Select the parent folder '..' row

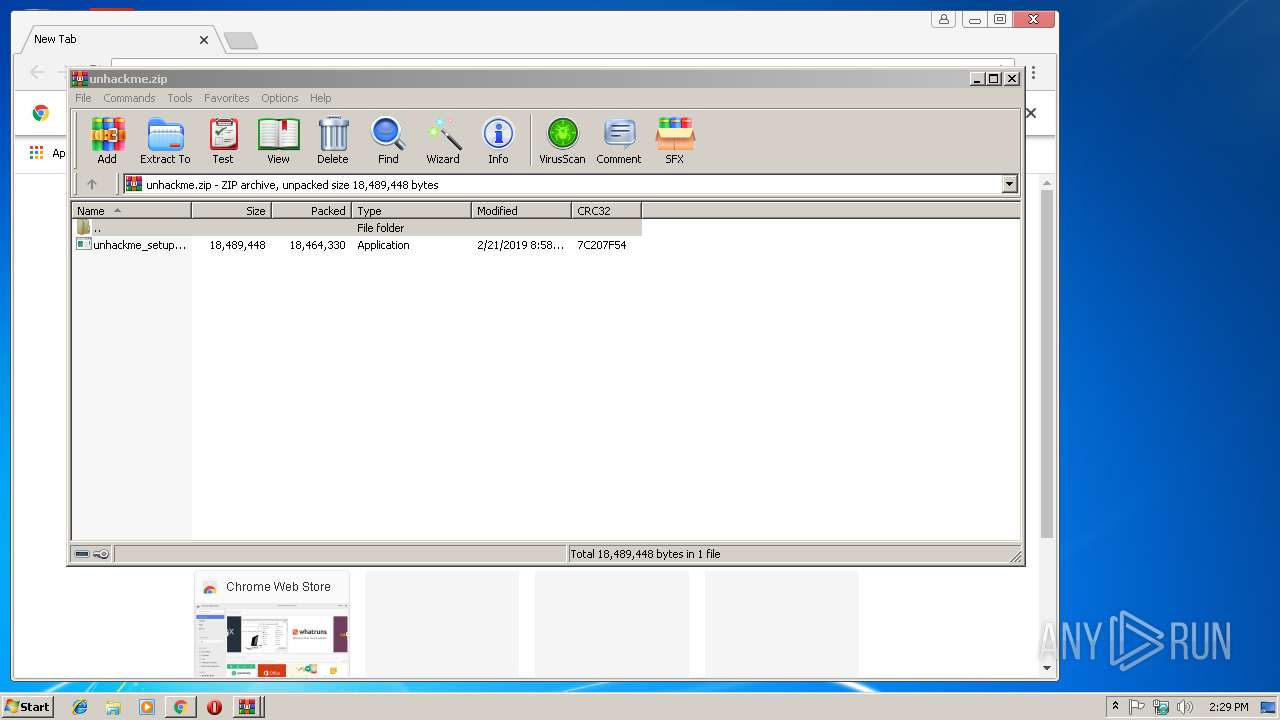tap(357, 228)
